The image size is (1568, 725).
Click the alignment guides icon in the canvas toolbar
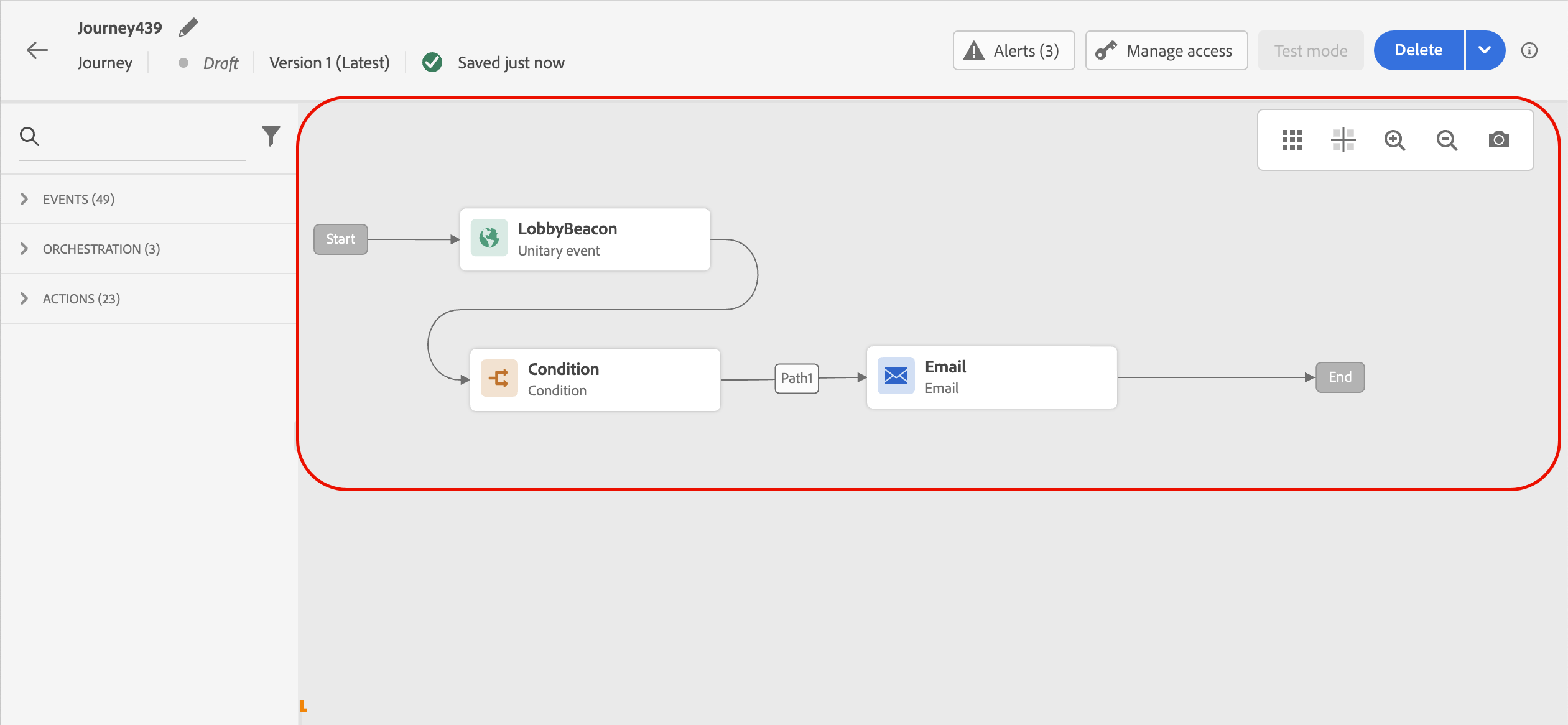[1343, 140]
